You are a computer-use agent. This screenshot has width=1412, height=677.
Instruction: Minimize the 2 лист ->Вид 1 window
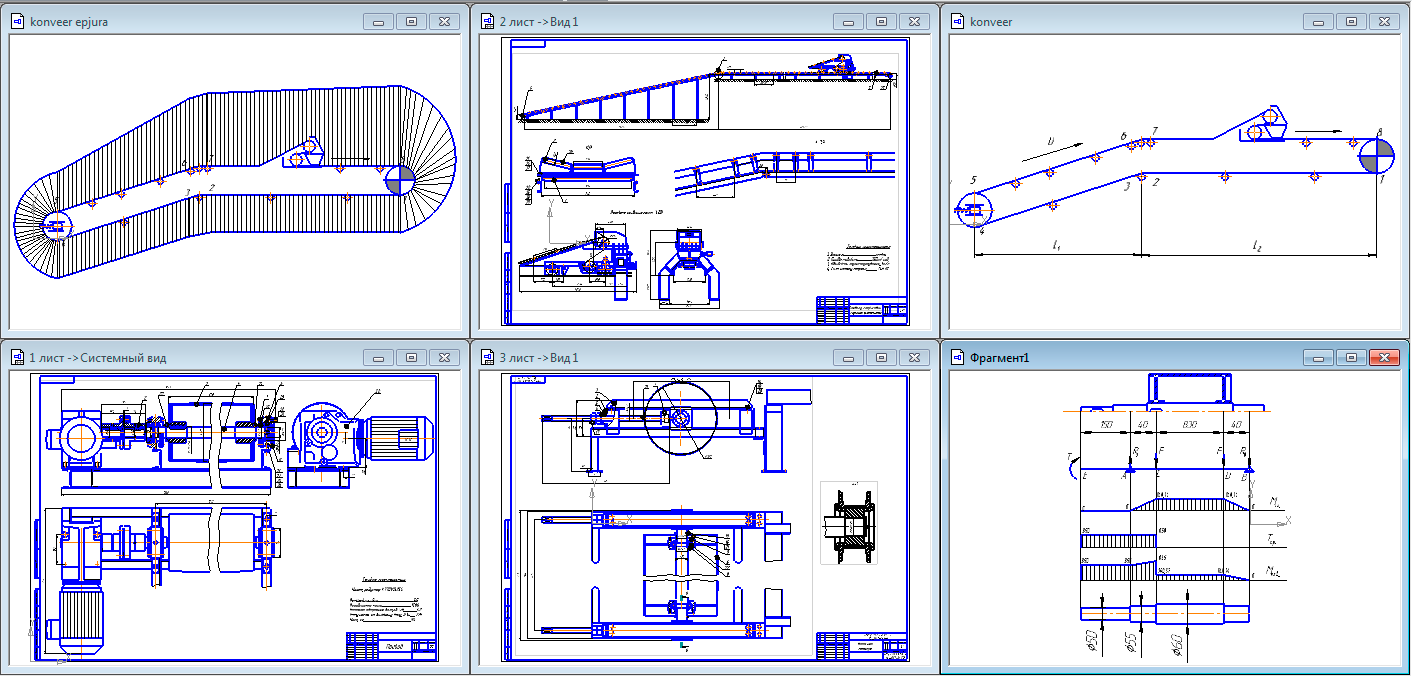[847, 21]
